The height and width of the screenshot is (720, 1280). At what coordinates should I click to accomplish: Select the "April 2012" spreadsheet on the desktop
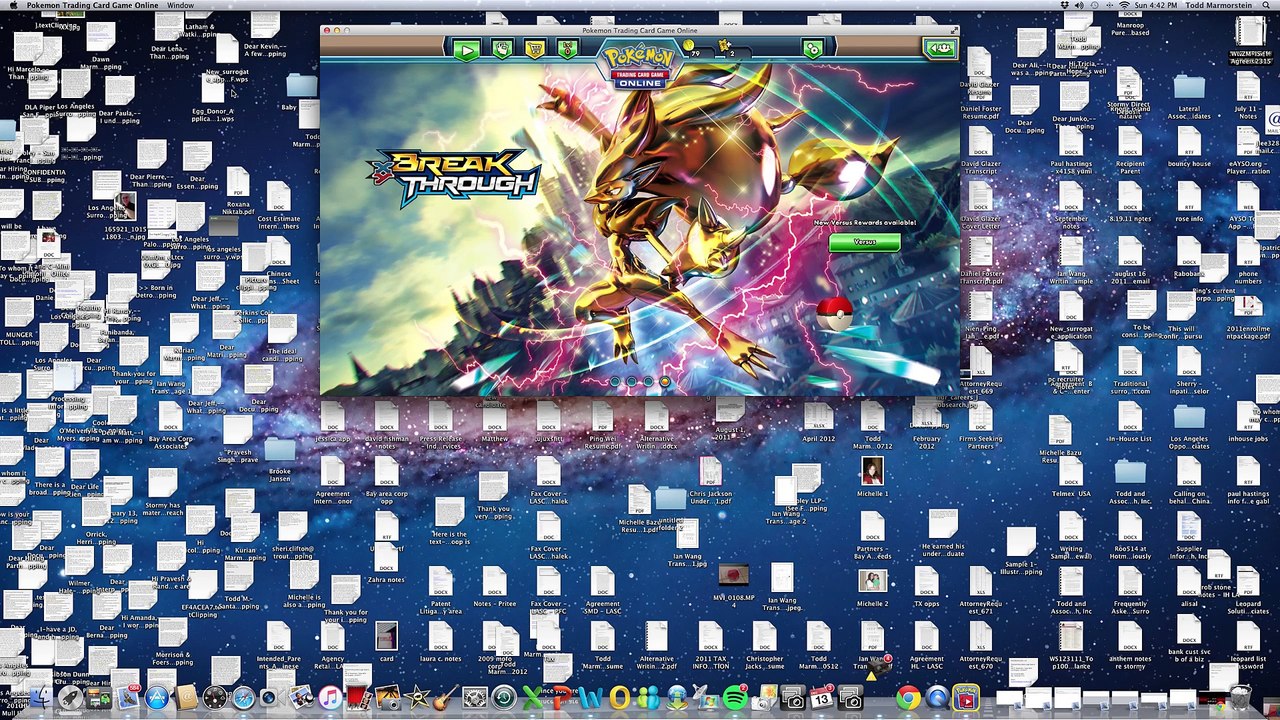(818, 422)
